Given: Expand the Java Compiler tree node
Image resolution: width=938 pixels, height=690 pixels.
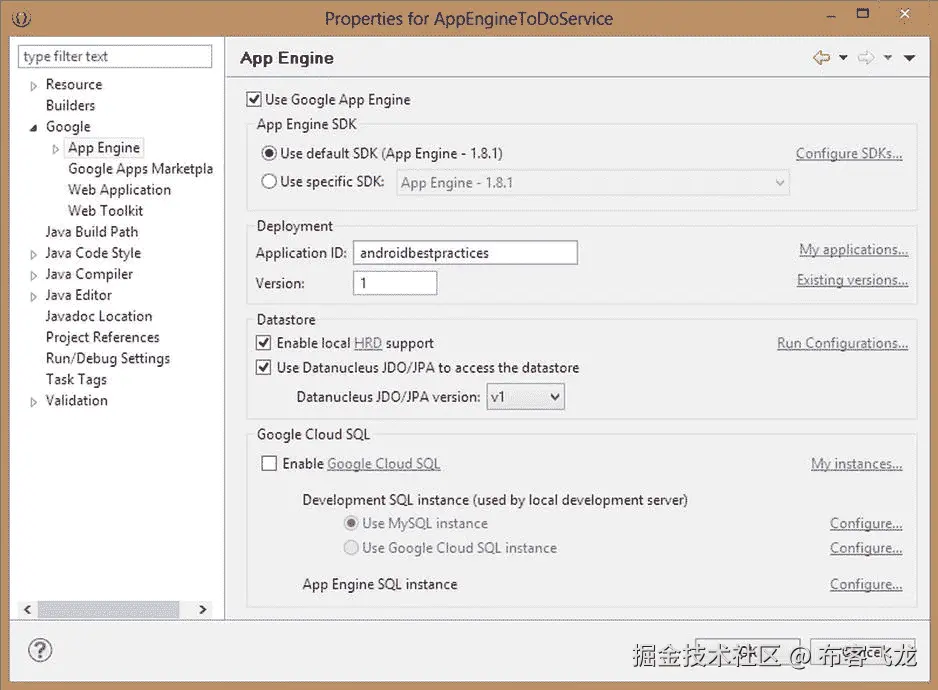Looking at the screenshot, I should [34, 275].
